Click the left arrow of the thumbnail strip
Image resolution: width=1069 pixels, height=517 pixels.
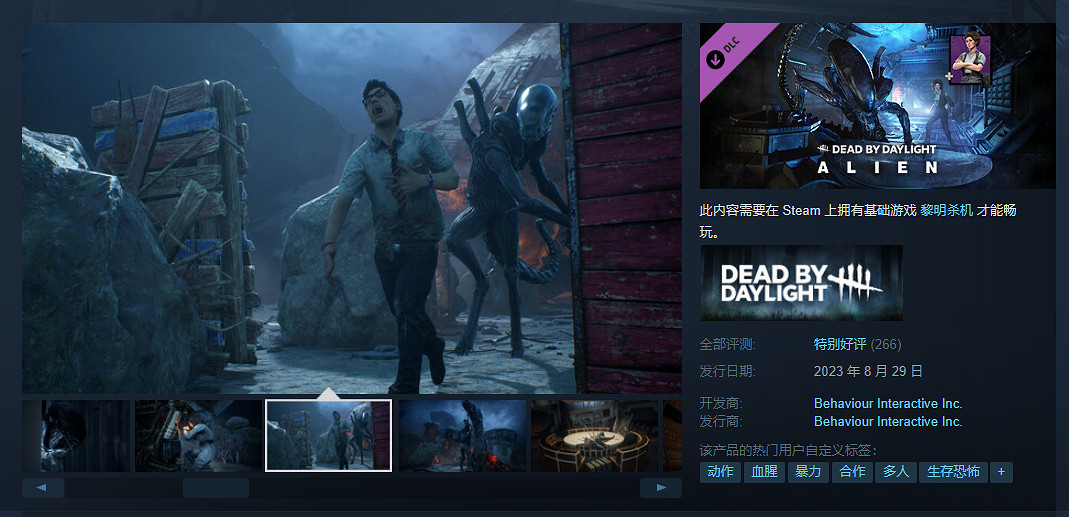[42, 488]
